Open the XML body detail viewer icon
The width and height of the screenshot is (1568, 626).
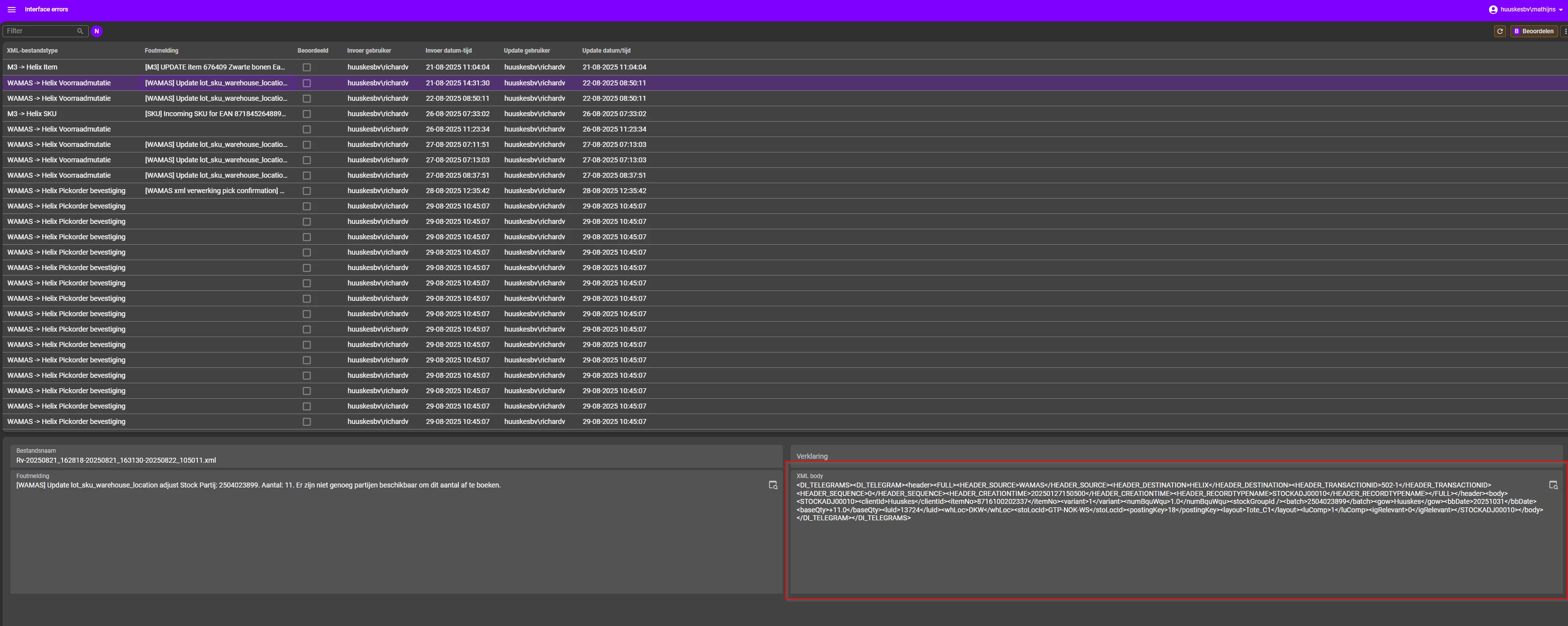coord(1553,486)
